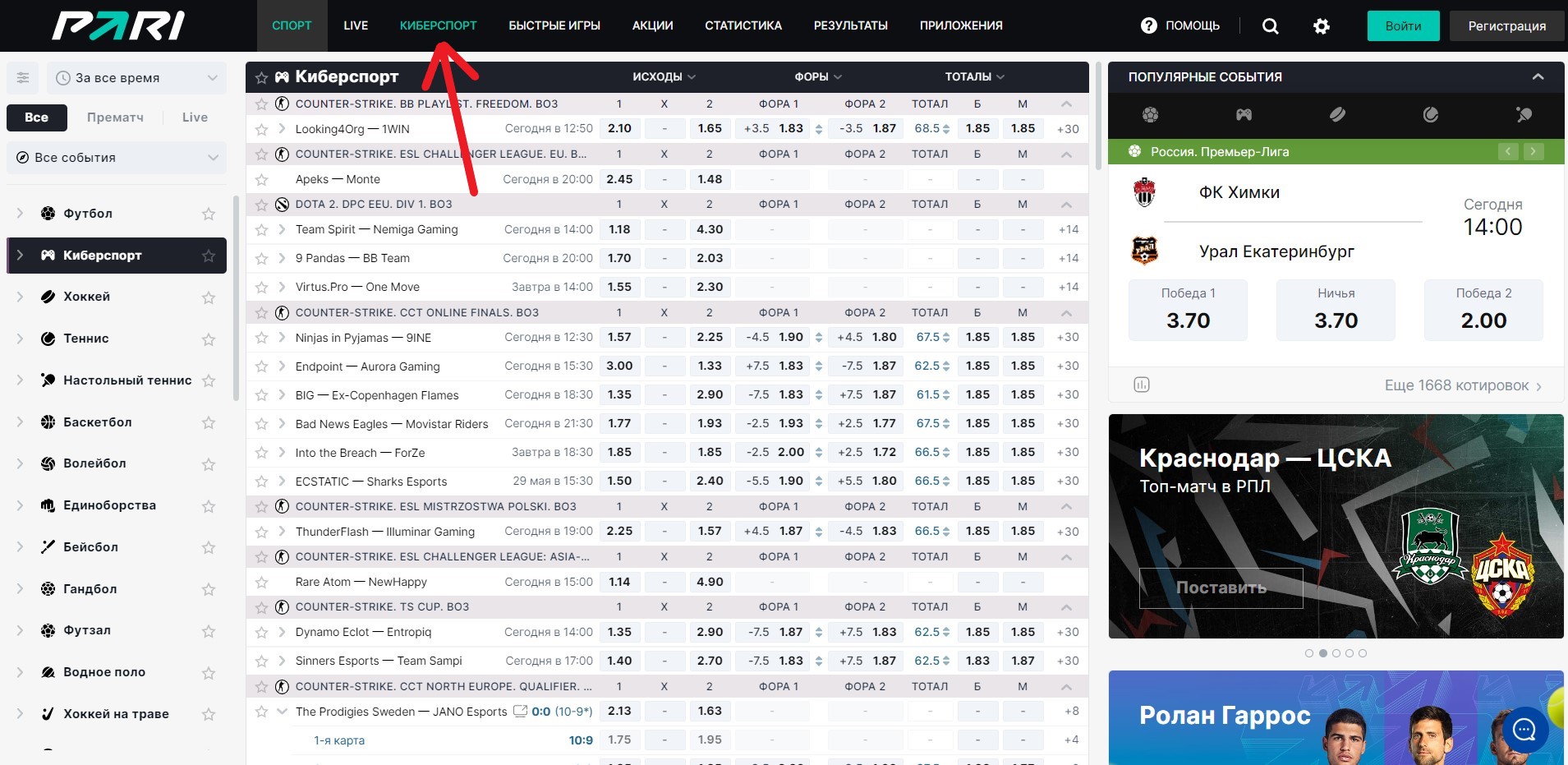Select gamepad icon in popular events
Viewport: 1568px width, 765px height.
pyautogui.click(x=1244, y=114)
